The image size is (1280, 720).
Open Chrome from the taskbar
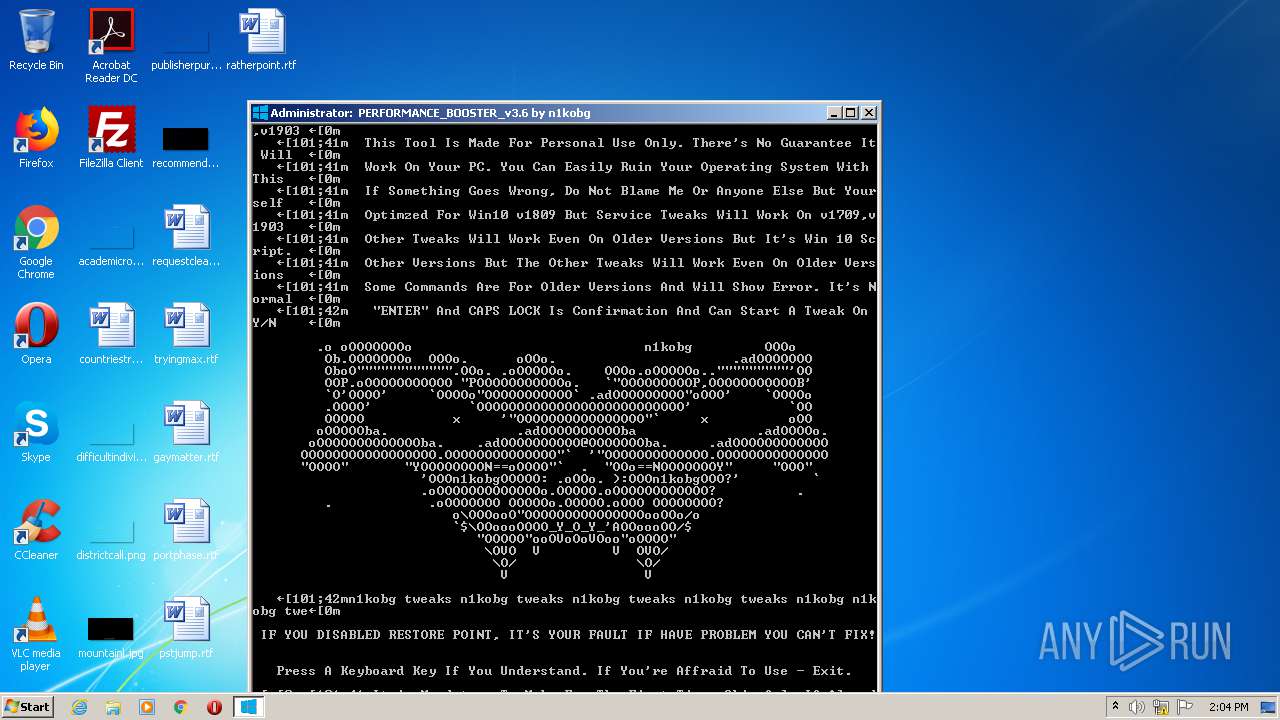(x=180, y=707)
